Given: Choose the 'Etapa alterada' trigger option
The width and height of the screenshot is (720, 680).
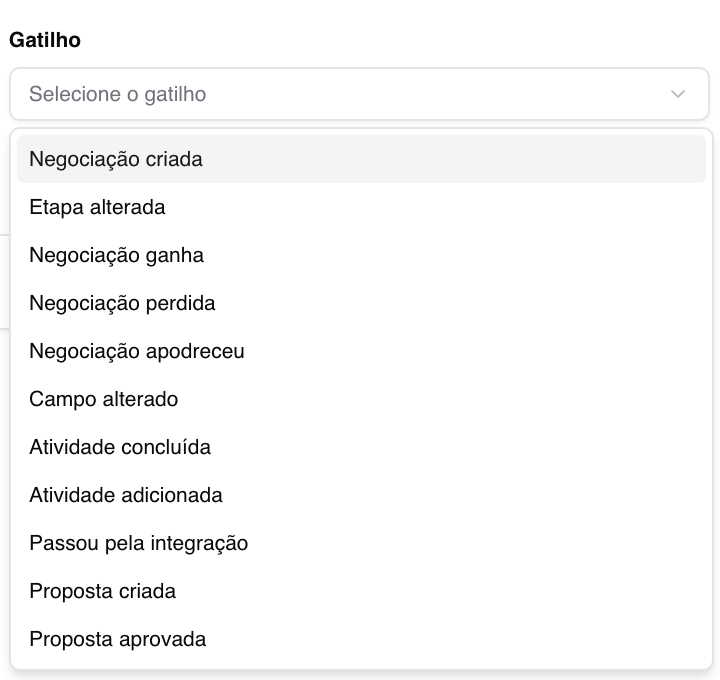Looking at the screenshot, I should point(97,207).
